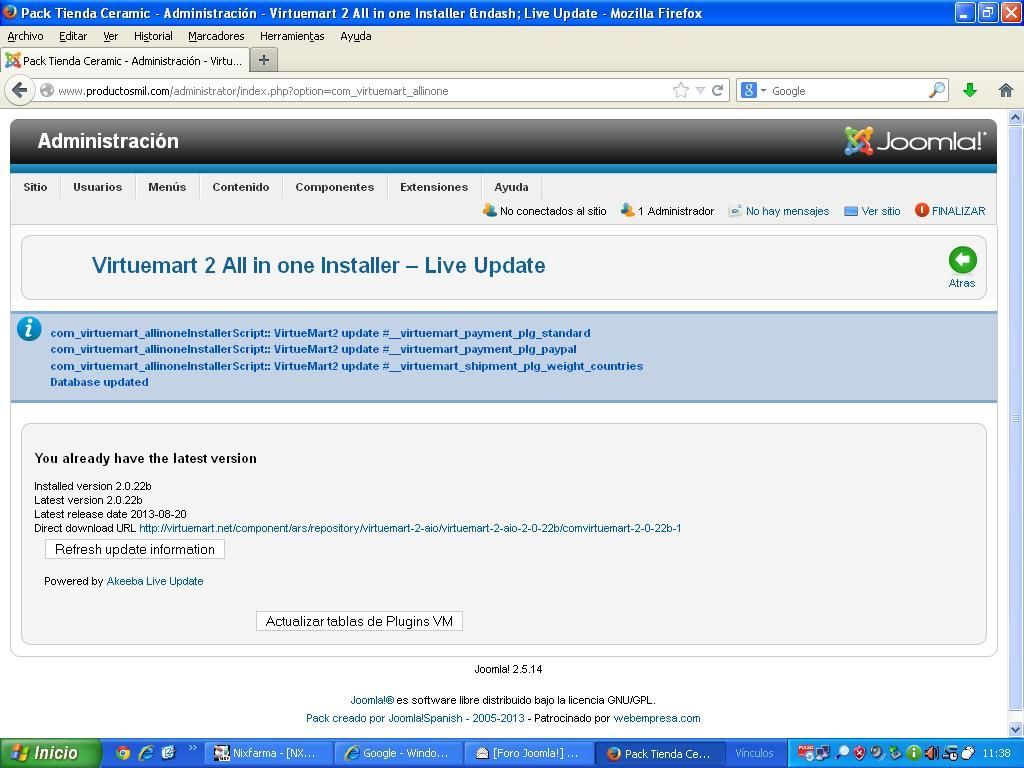
Task: Switch to Foro Joomla taskbar window
Action: (x=529, y=753)
